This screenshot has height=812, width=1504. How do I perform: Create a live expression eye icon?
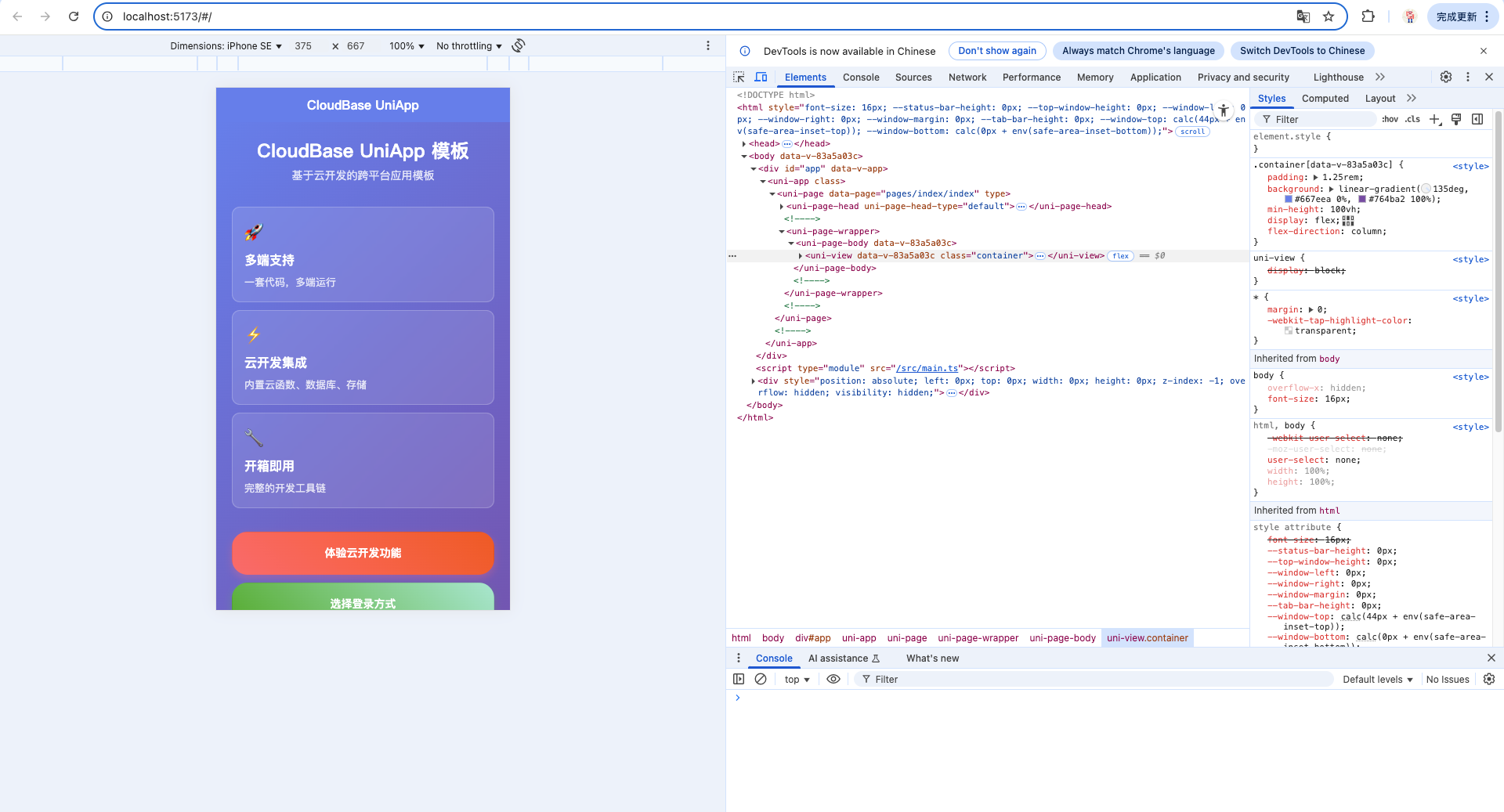[833, 679]
